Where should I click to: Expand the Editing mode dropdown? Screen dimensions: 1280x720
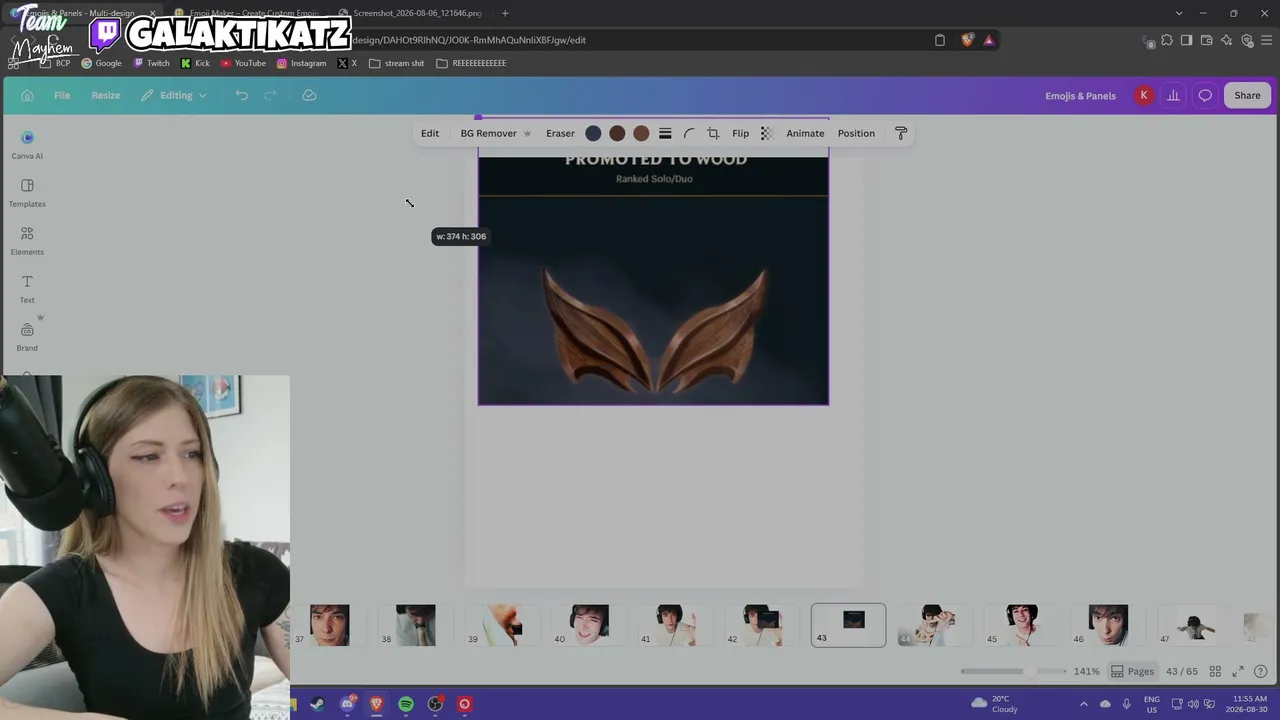coord(174,95)
